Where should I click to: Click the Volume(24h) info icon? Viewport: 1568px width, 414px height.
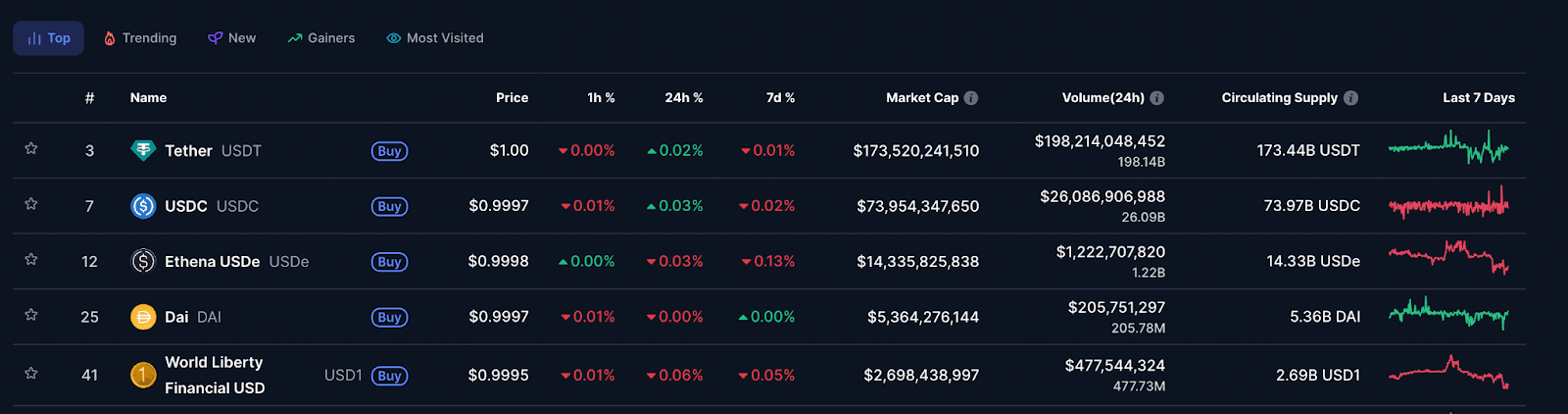[1157, 98]
